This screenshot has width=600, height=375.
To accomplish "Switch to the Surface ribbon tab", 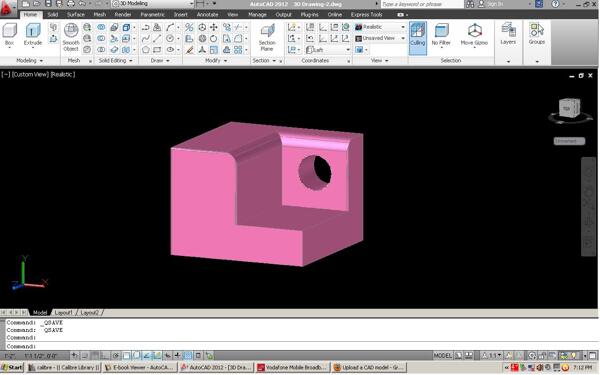I will (x=76, y=15).
